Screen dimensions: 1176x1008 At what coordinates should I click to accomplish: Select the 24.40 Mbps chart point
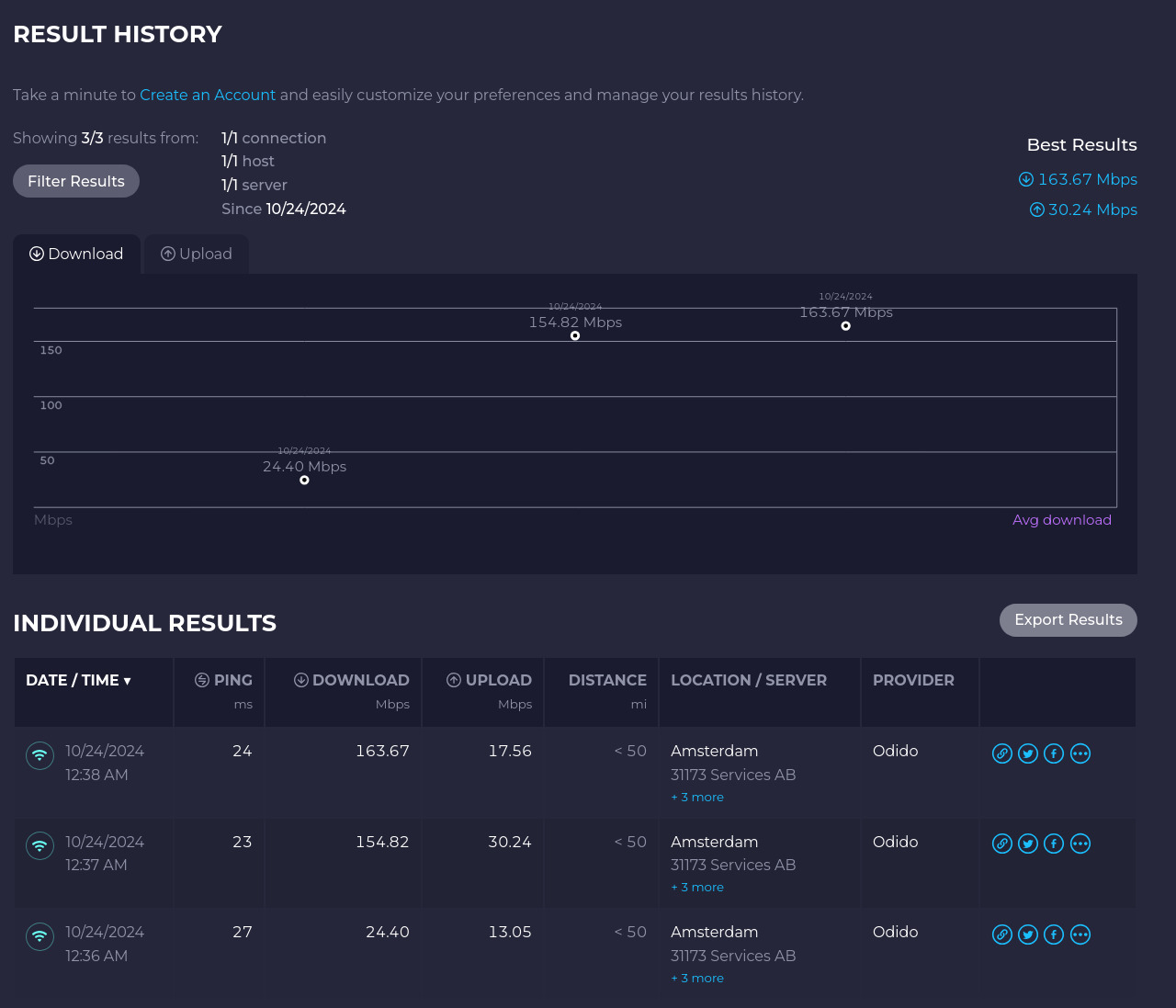304,480
